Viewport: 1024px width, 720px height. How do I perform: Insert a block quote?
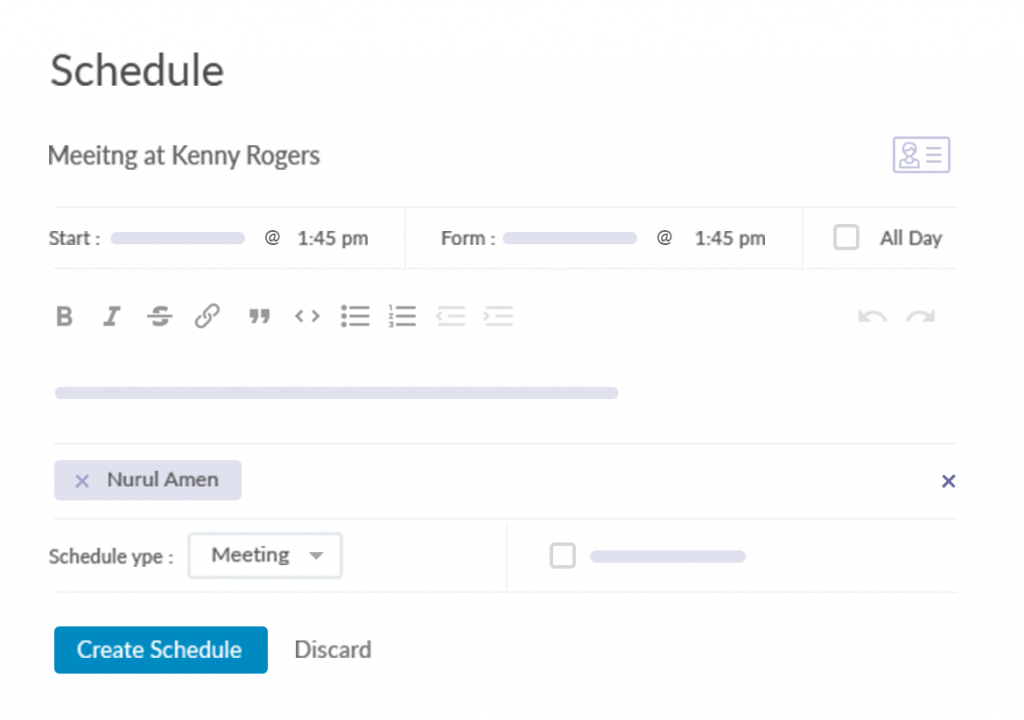[x=260, y=317]
